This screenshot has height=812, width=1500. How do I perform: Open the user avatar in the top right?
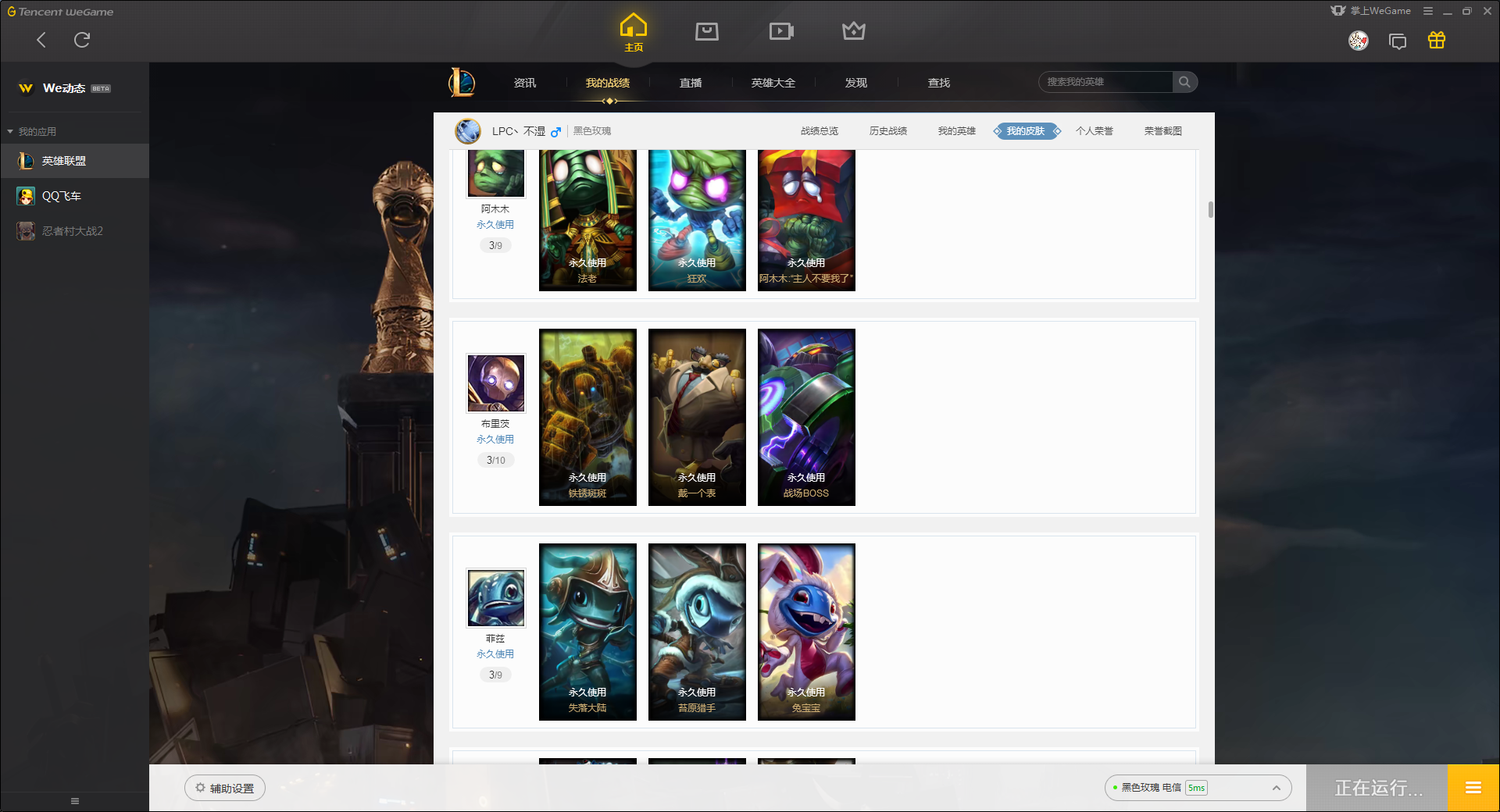click(x=1359, y=41)
